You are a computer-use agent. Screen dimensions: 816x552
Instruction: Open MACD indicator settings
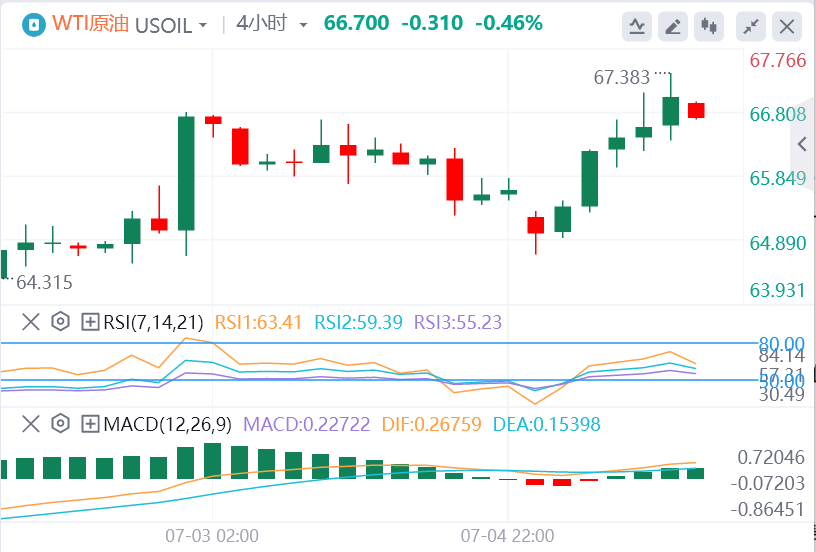pyautogui.click(x=60, y=424)
